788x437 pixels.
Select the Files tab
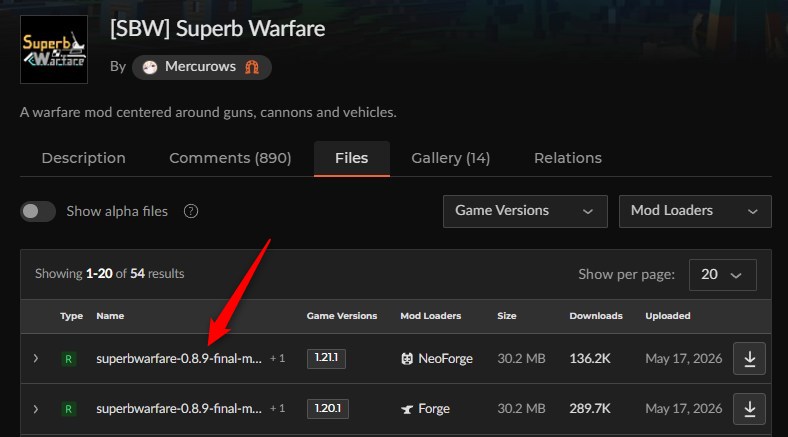352,158
